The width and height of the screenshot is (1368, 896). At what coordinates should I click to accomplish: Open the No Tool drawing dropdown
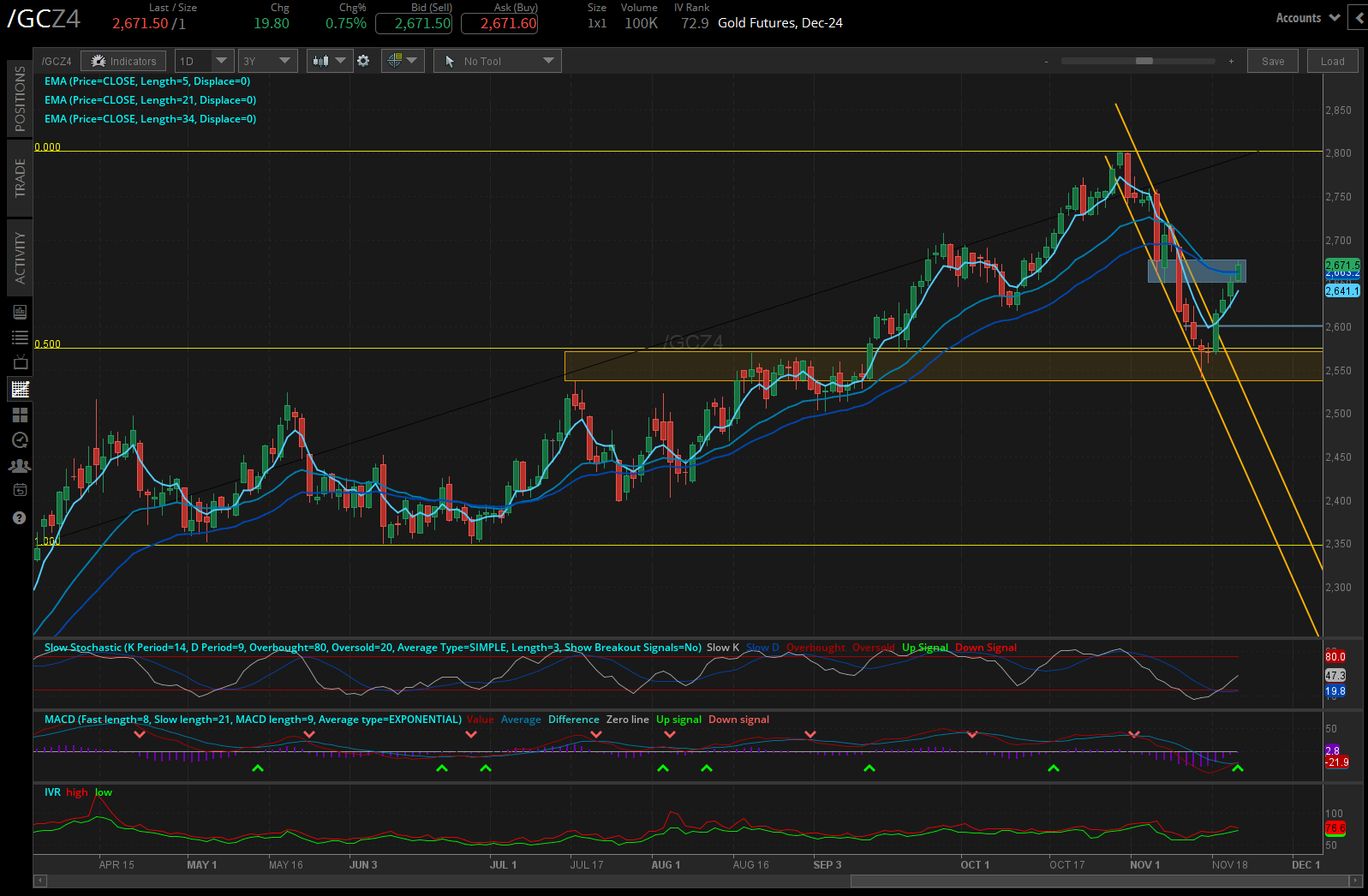tap(498, 61)
